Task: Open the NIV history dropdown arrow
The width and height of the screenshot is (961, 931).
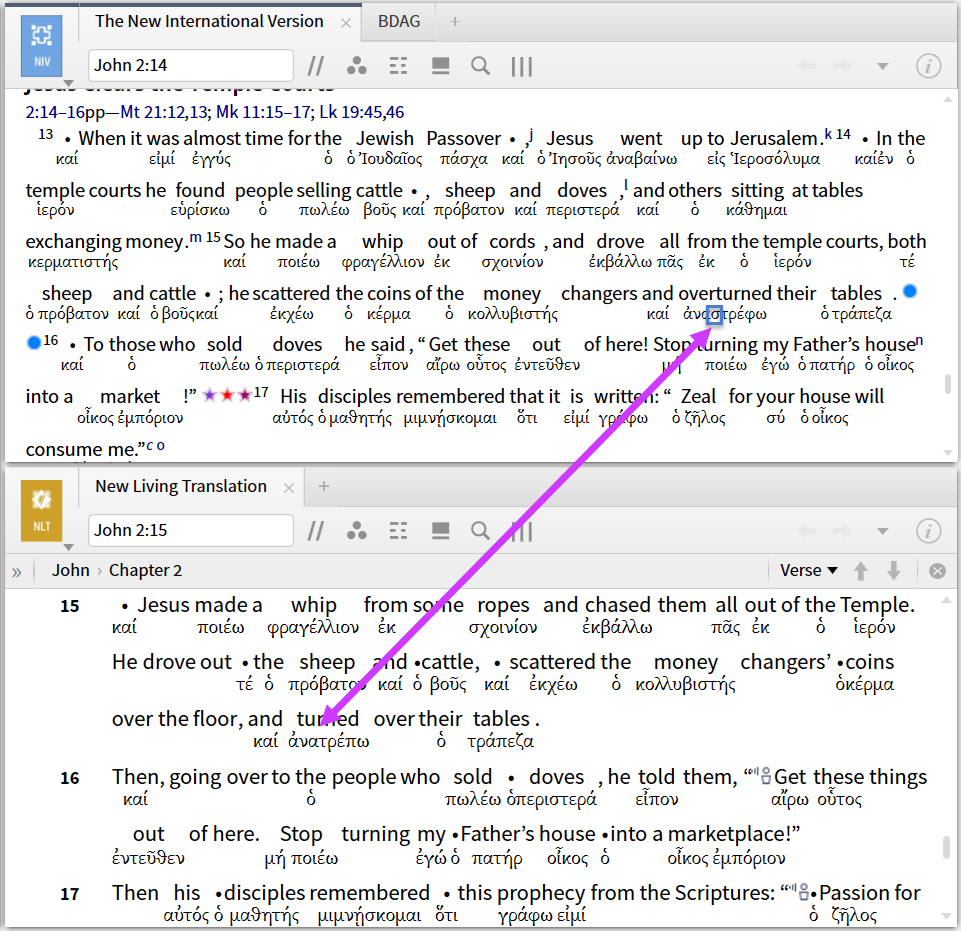Action: point(883,66)
